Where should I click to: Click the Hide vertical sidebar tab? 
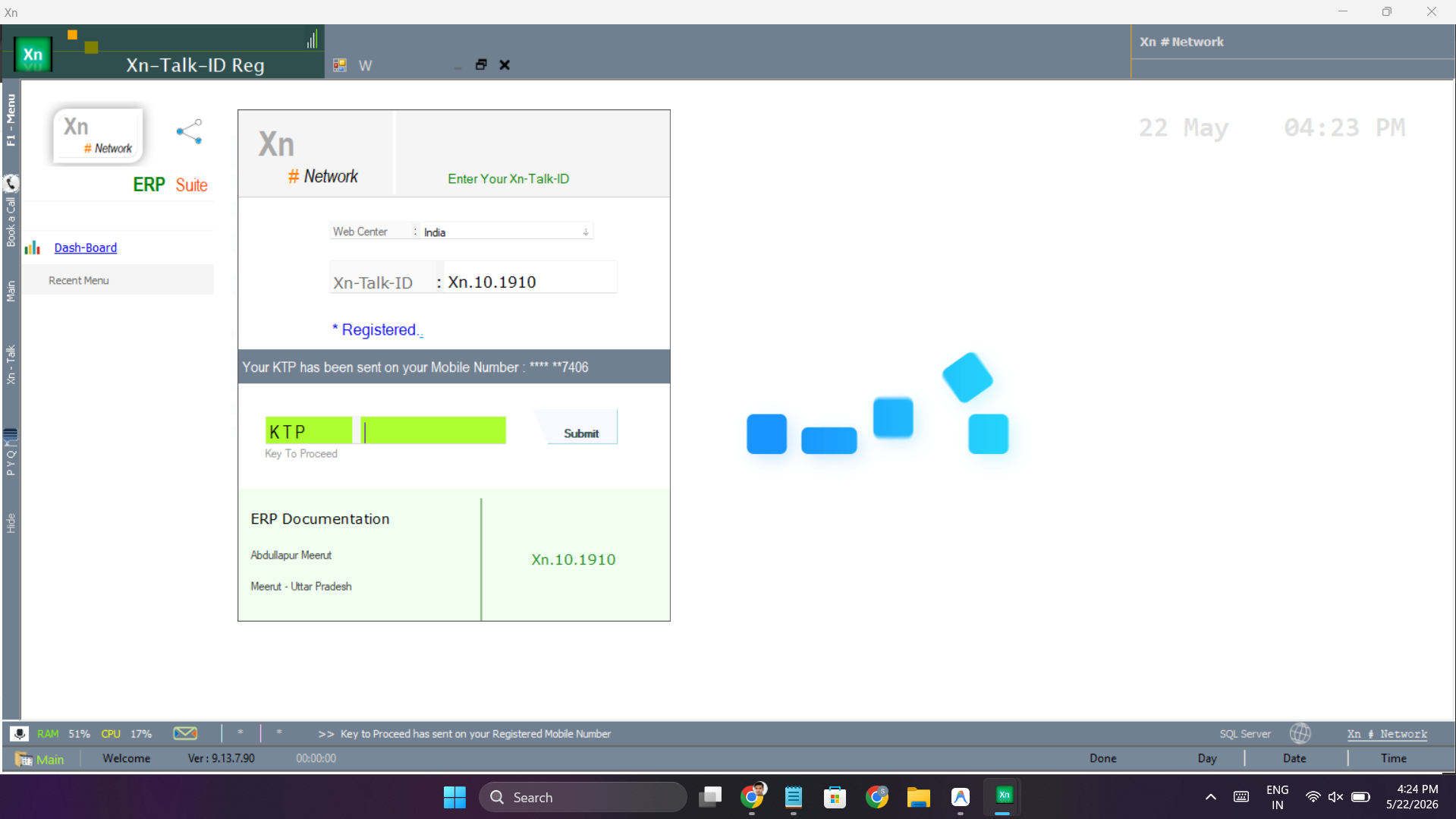(11, 523)
